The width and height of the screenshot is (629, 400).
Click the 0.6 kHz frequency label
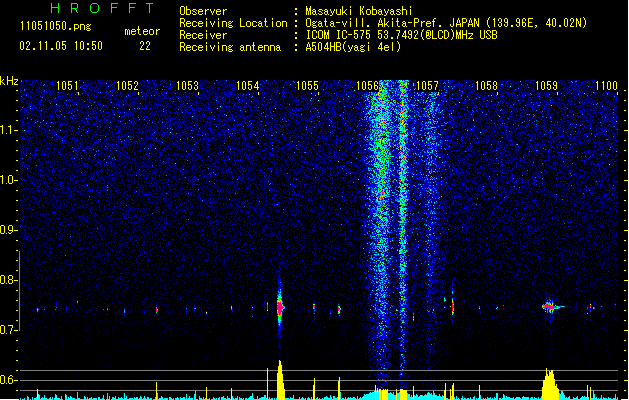[x=9, y=380]
